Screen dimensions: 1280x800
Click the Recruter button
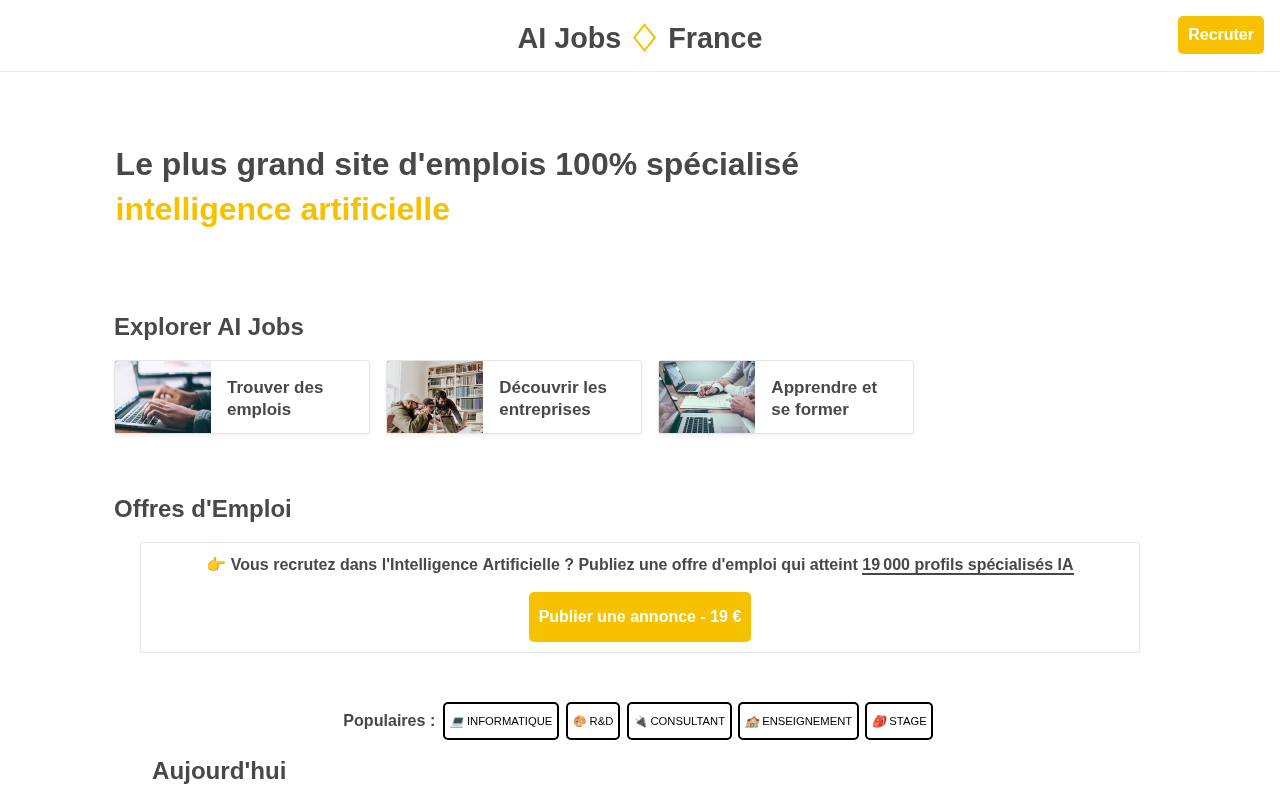click(1220, 35)
